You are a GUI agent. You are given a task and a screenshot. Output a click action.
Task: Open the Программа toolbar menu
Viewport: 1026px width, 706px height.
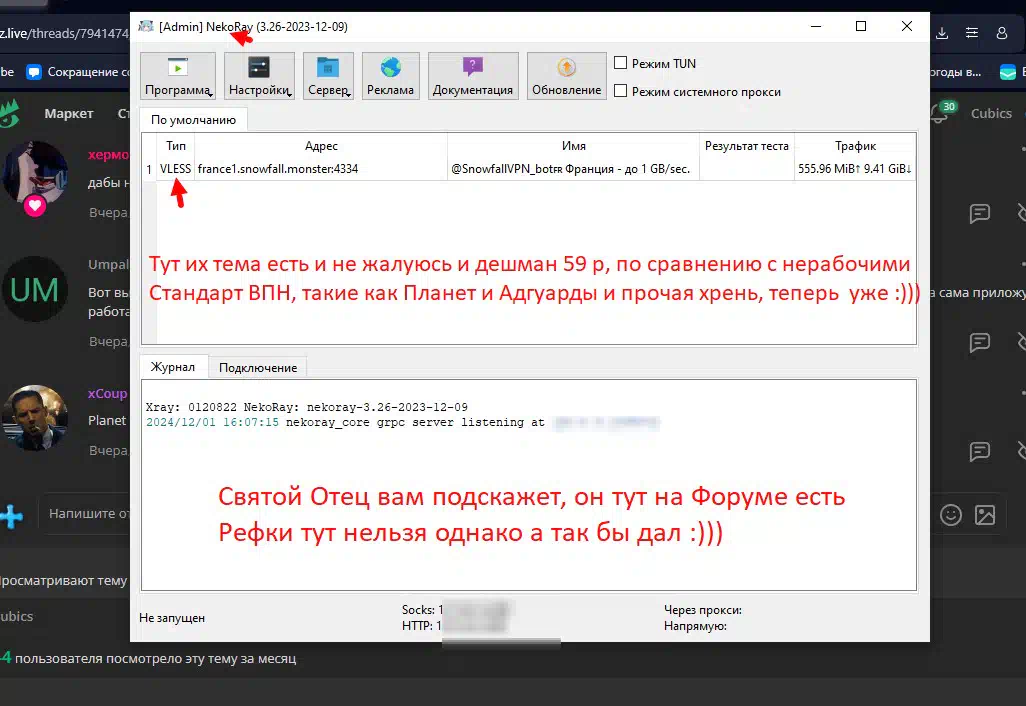(178, 76)
